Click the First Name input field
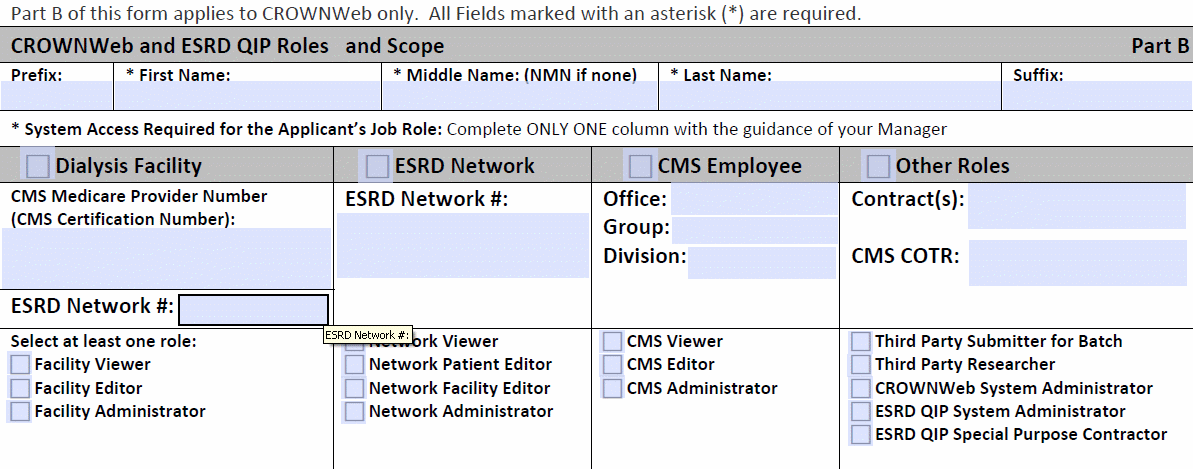The height and width of the screenshot is (469, 1193). (247, 97)
